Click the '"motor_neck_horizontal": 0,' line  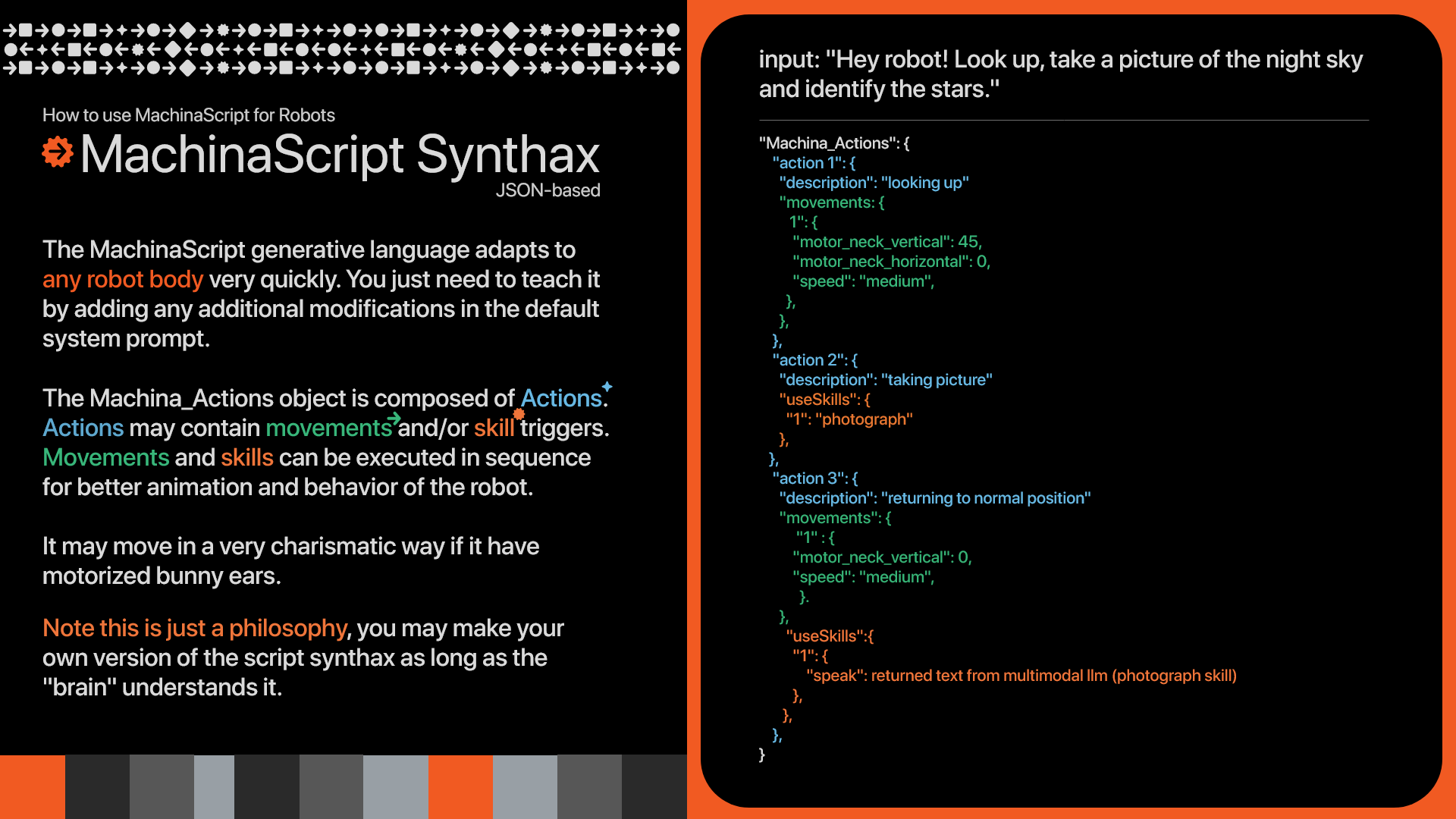pyautogui.click(x=892, y=262)
